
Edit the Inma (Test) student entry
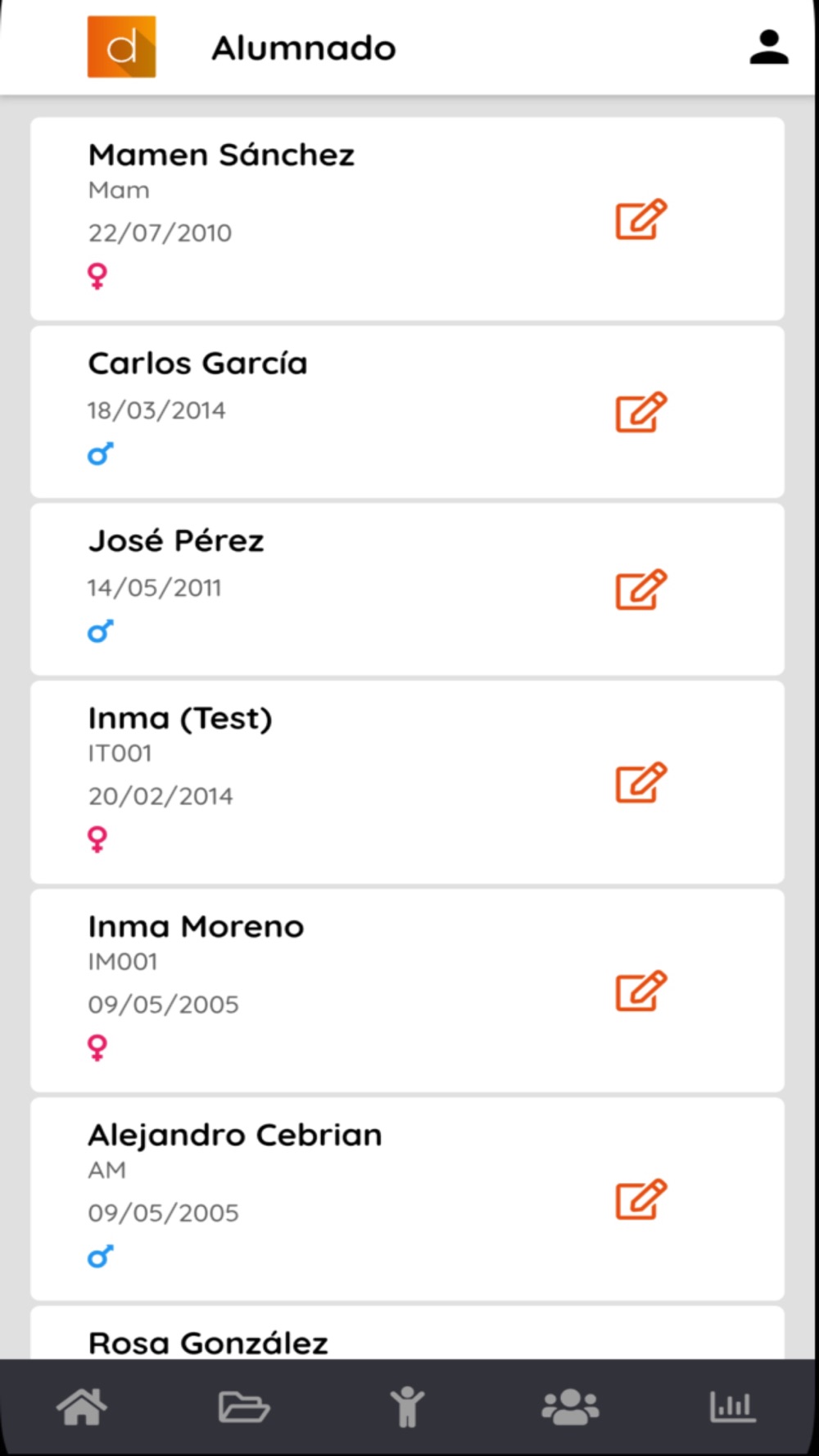(640, 783)
